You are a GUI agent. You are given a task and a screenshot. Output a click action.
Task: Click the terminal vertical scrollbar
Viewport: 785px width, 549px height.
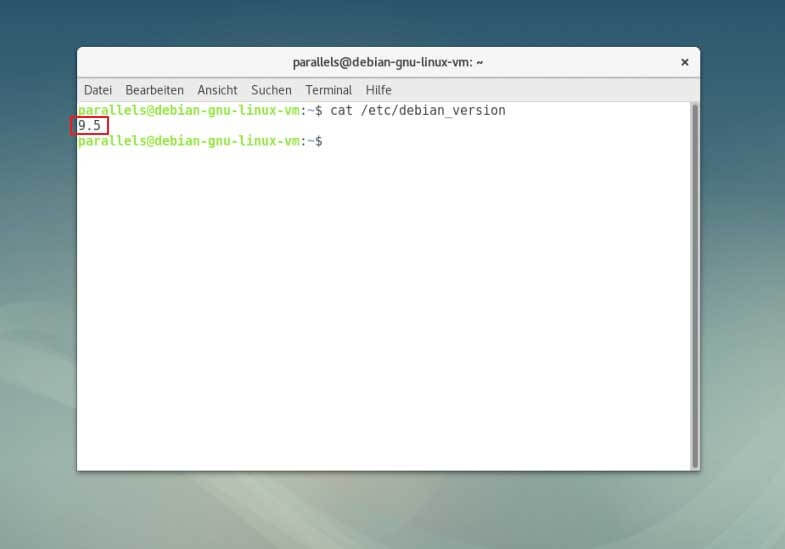point(694,285)
